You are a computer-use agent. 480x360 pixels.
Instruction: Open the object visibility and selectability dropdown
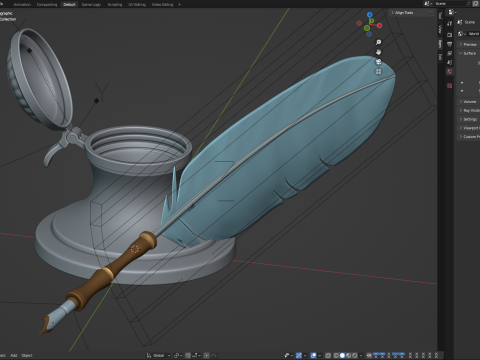coord(288,355)
